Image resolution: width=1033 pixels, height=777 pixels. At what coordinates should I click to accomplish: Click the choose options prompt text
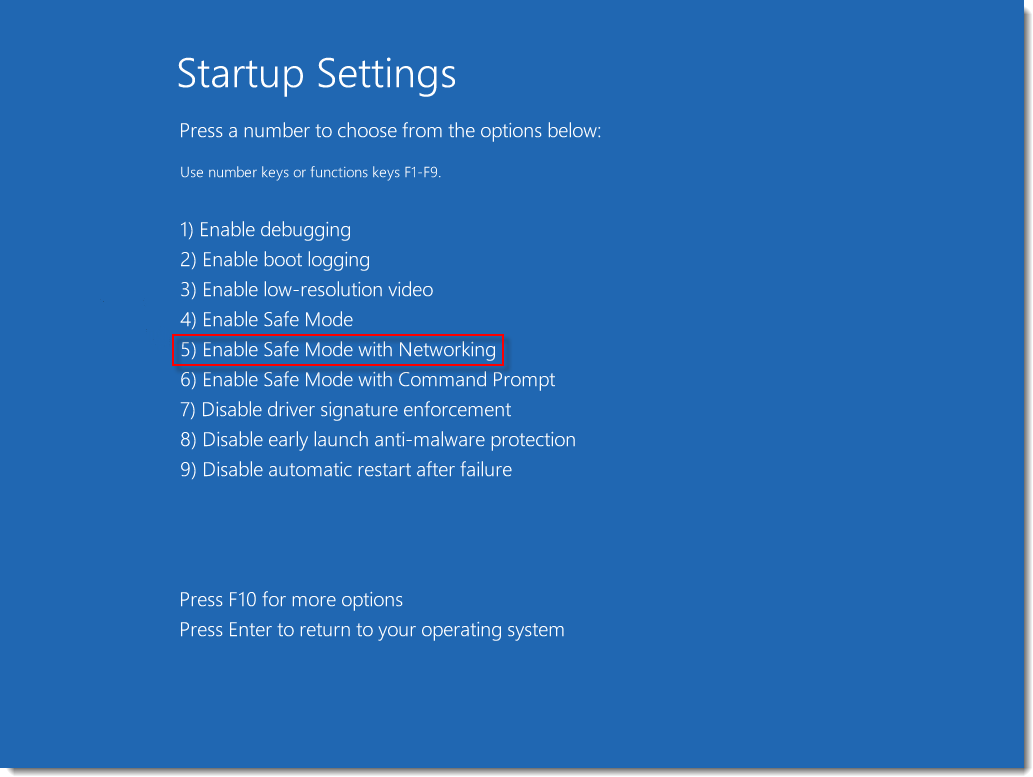click(390, 130)
